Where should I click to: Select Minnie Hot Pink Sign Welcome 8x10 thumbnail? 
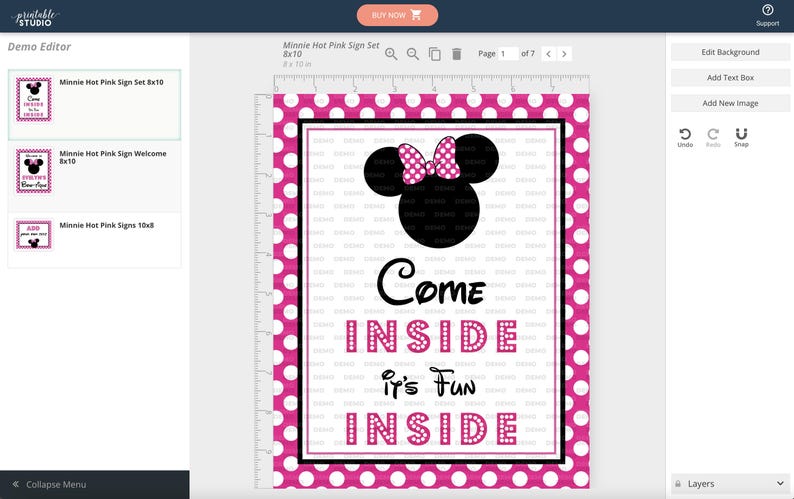[33, 171]
